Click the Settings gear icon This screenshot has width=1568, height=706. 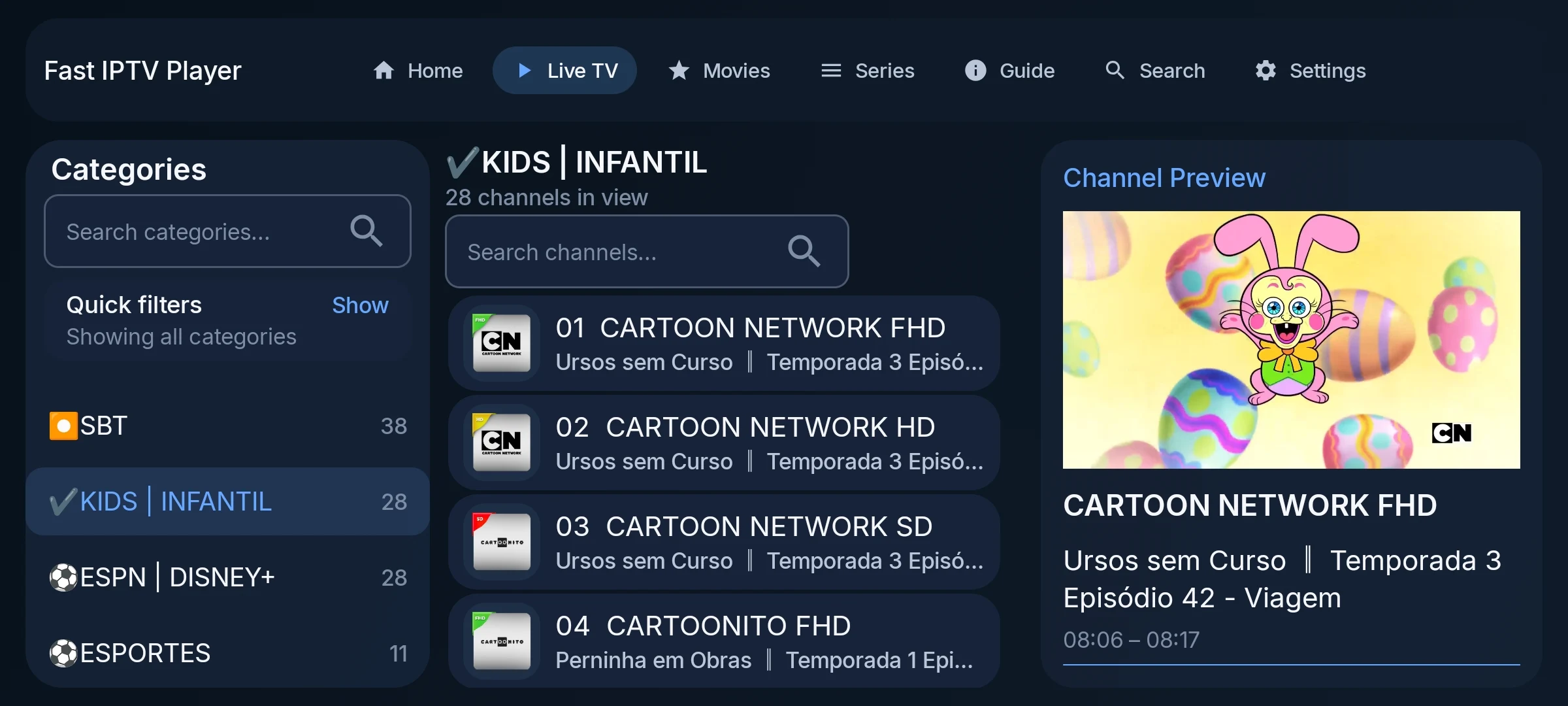pos(1266,70)
